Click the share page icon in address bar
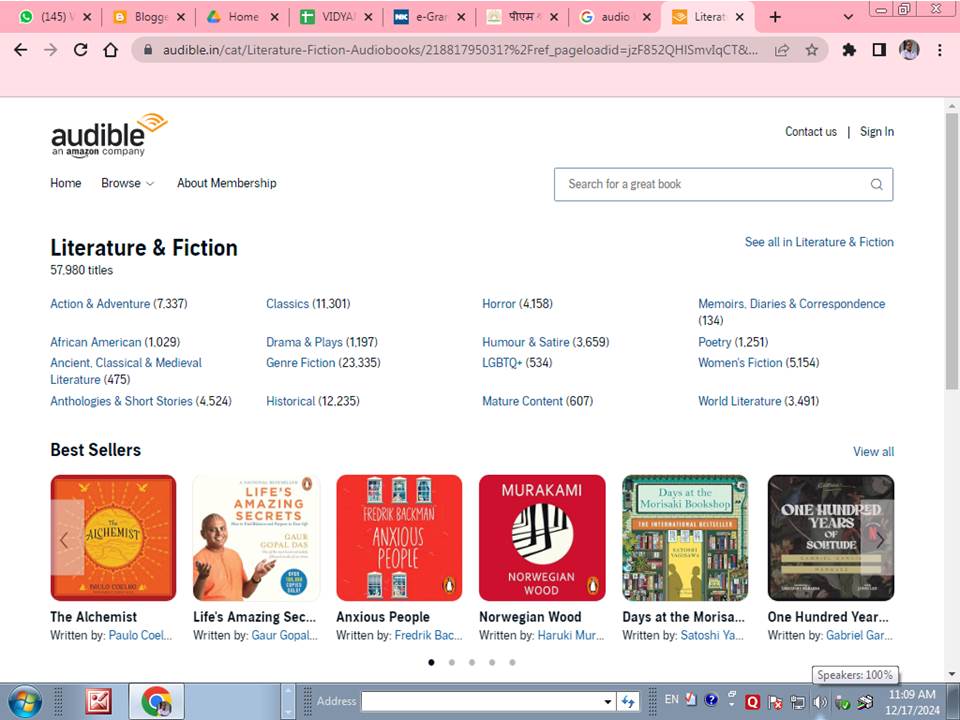Image resolution: width=960 pixels, height=720 pixels. pyautogui.click(x=782, y=50)
